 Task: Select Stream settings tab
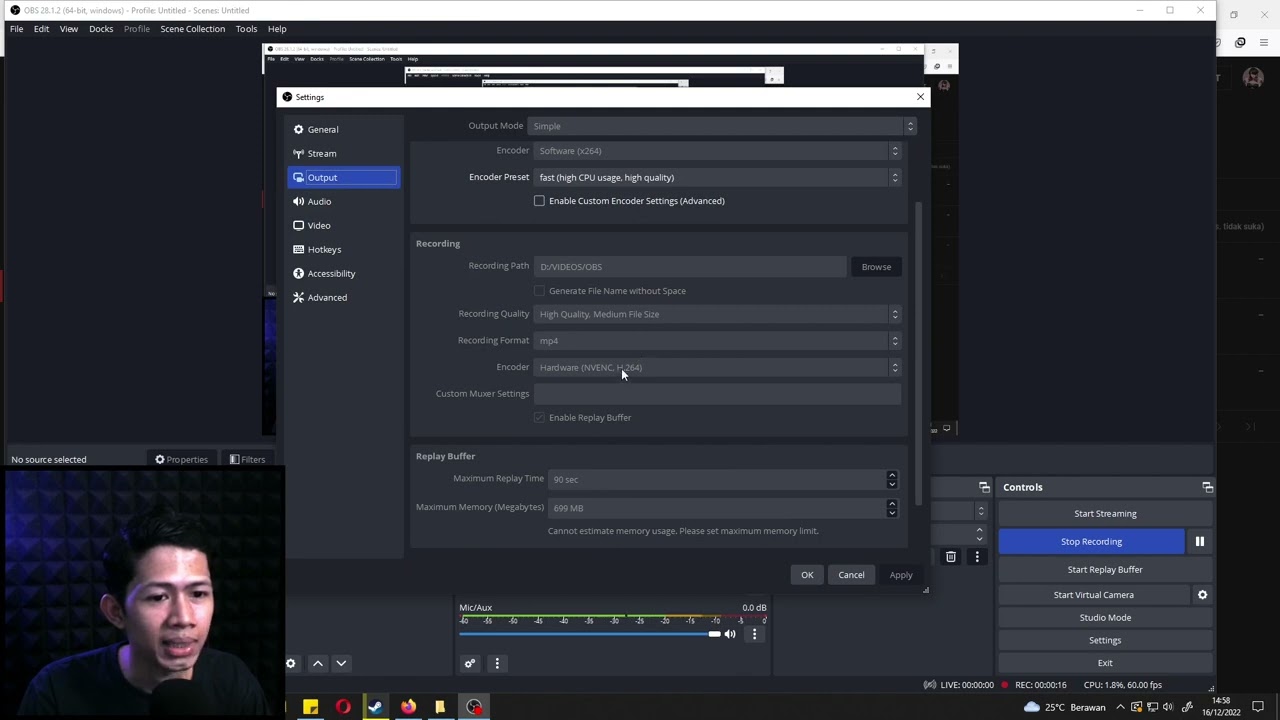pyautogui.click(x=343, y=153)
